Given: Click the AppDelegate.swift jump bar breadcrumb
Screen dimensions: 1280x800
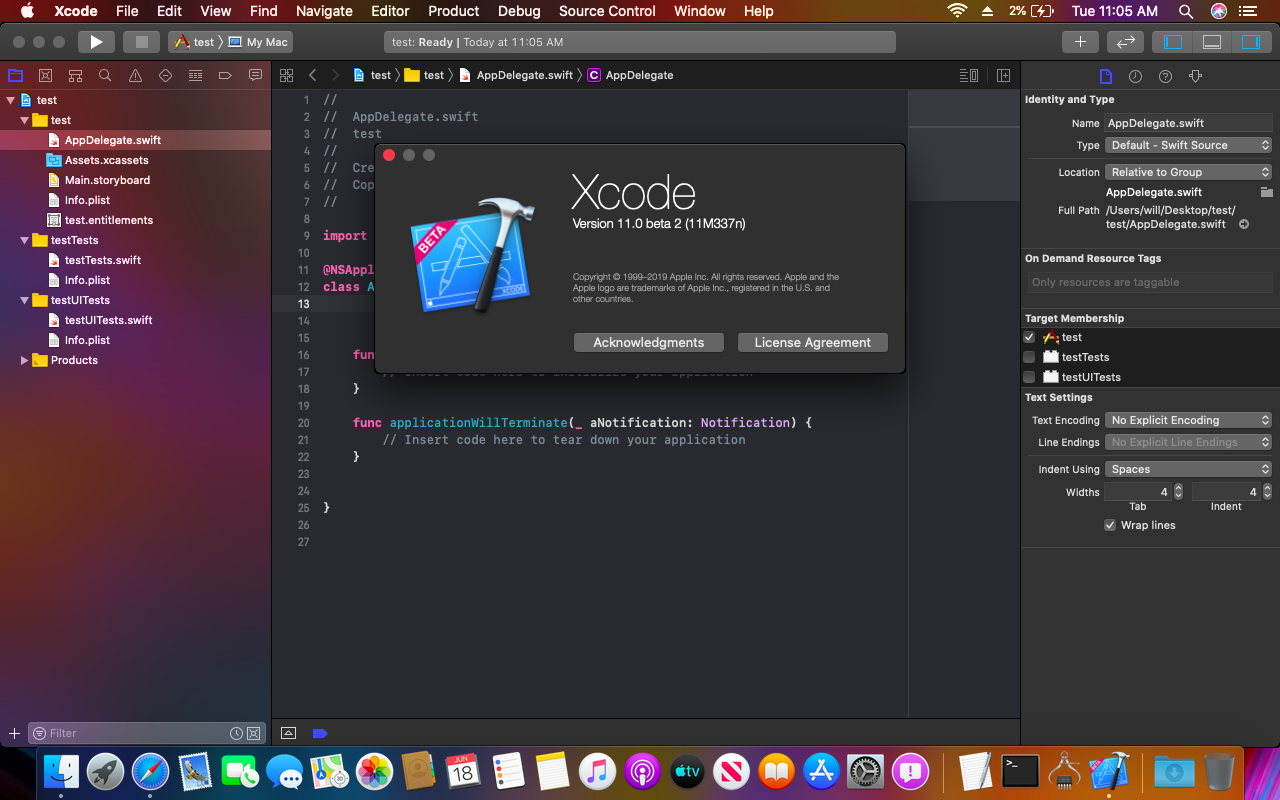Looking at the screenshot, I should click(516, 75).
